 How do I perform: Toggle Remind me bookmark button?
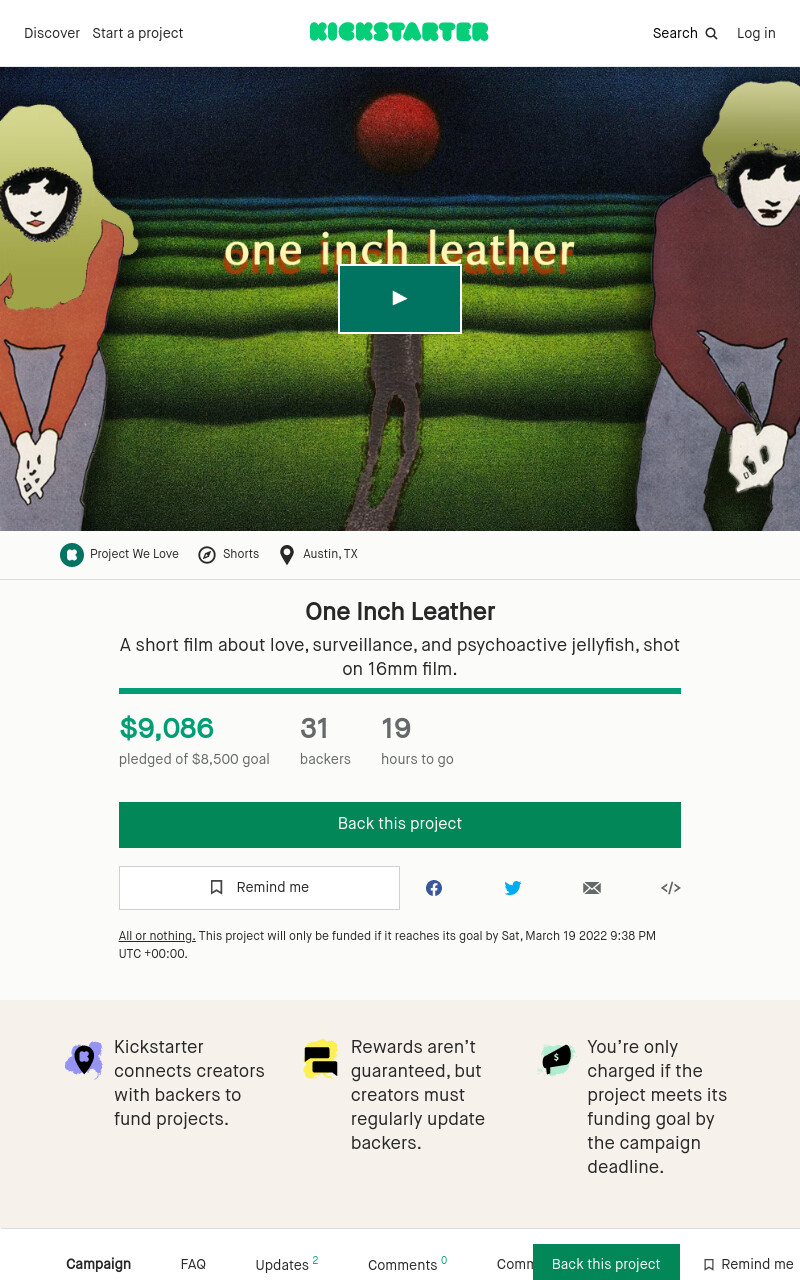pyautogui.click(x=259, y=888)
